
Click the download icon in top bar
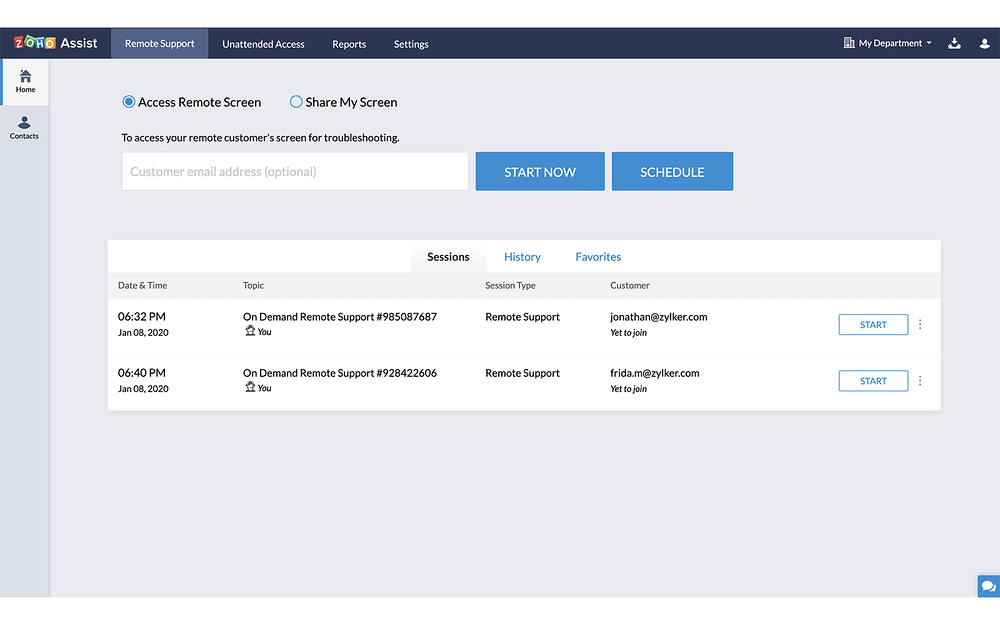coord(954,43)
